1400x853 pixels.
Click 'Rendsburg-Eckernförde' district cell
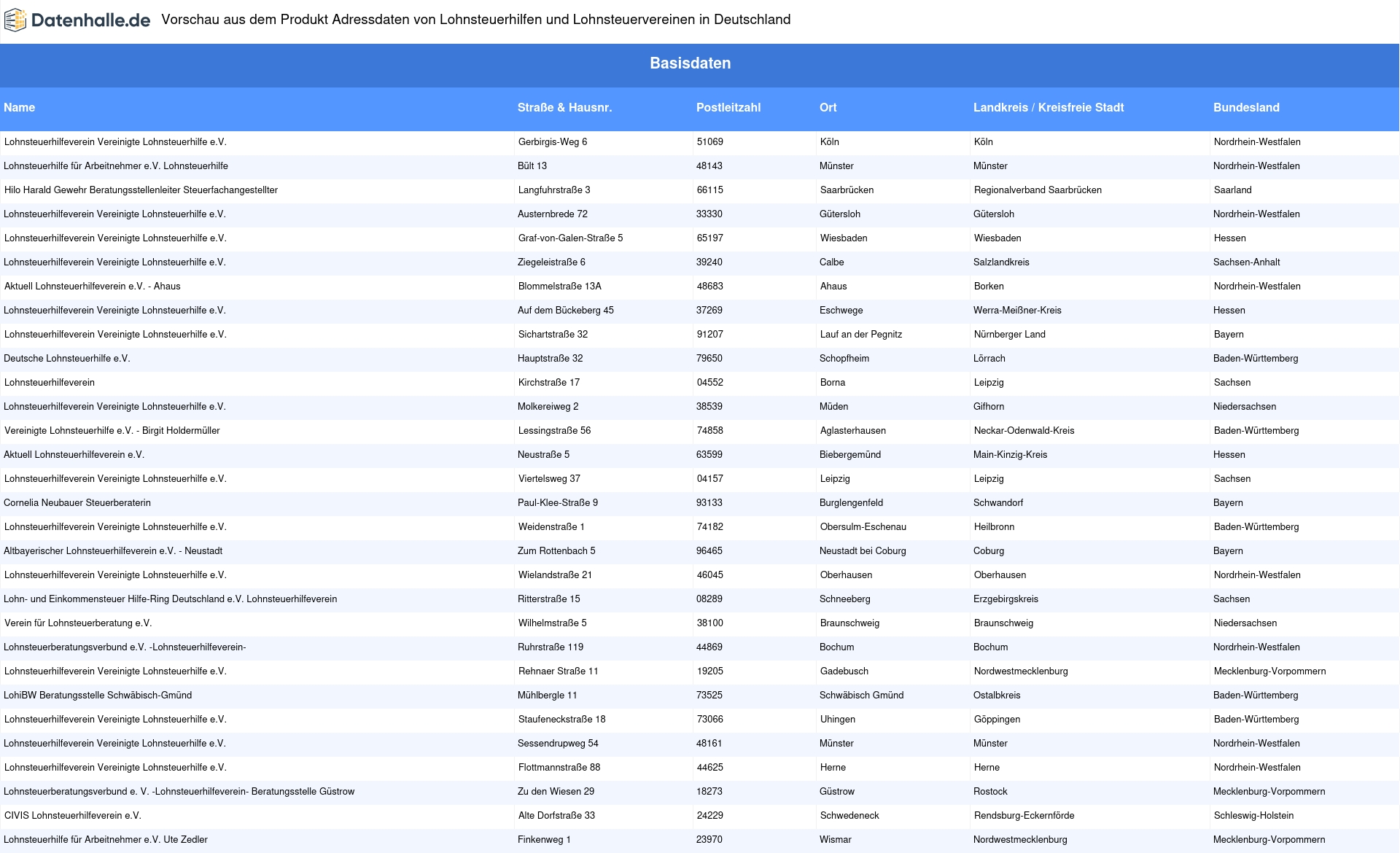[x=1024, y=815]
